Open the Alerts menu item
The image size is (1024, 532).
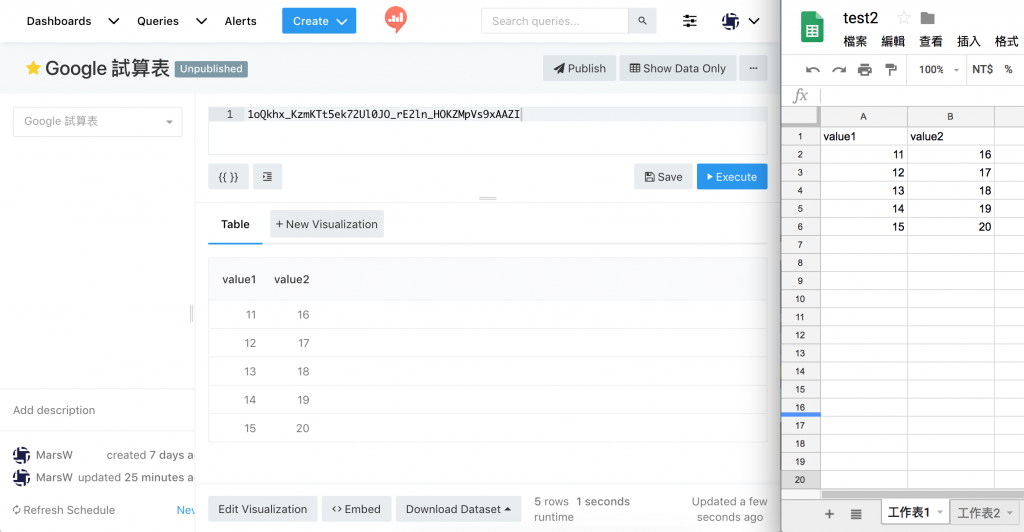pos(240,21)
